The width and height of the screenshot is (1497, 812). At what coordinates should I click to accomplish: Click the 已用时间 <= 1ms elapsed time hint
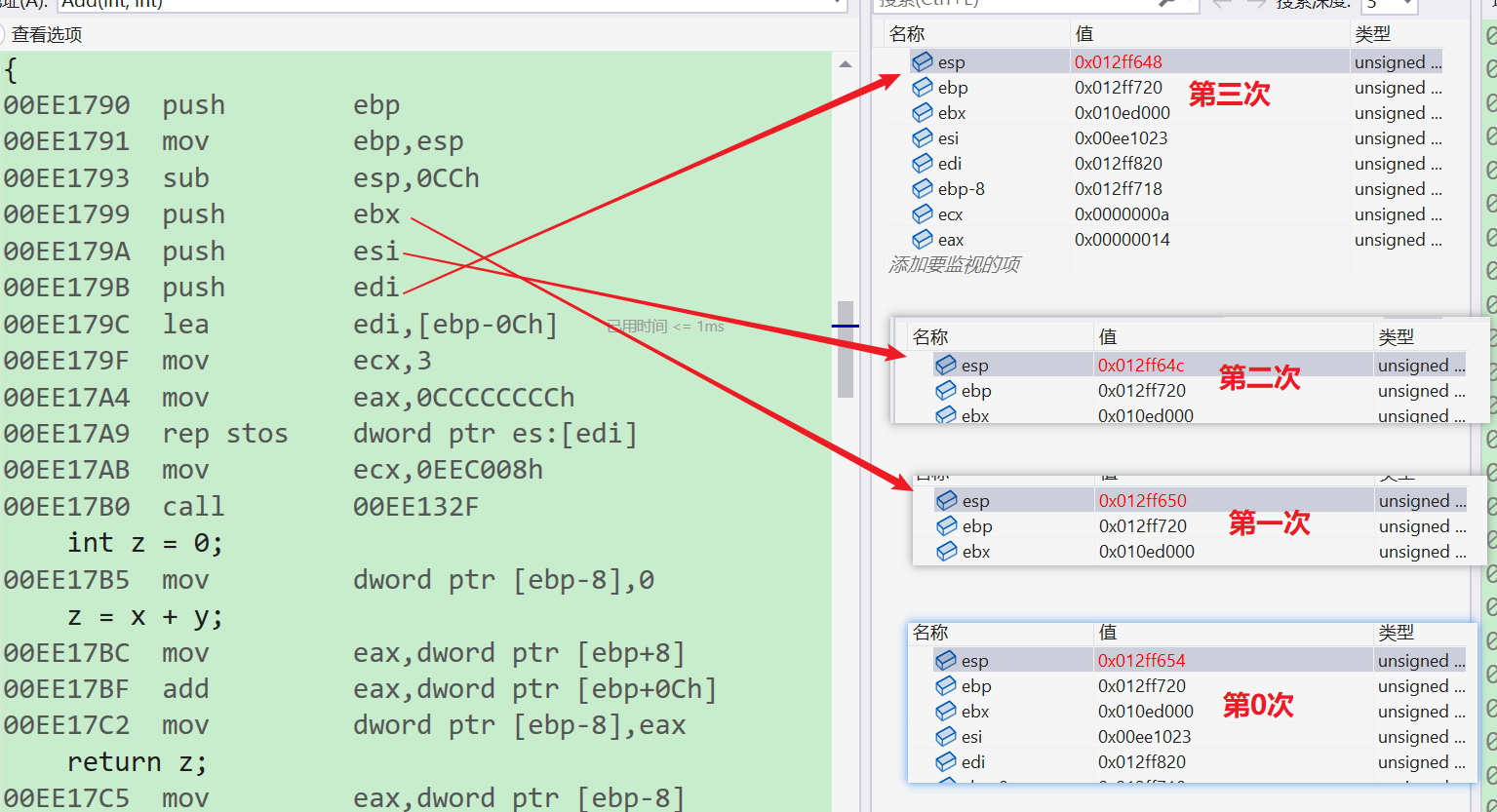pyautogui.click(x=665, y=327)
